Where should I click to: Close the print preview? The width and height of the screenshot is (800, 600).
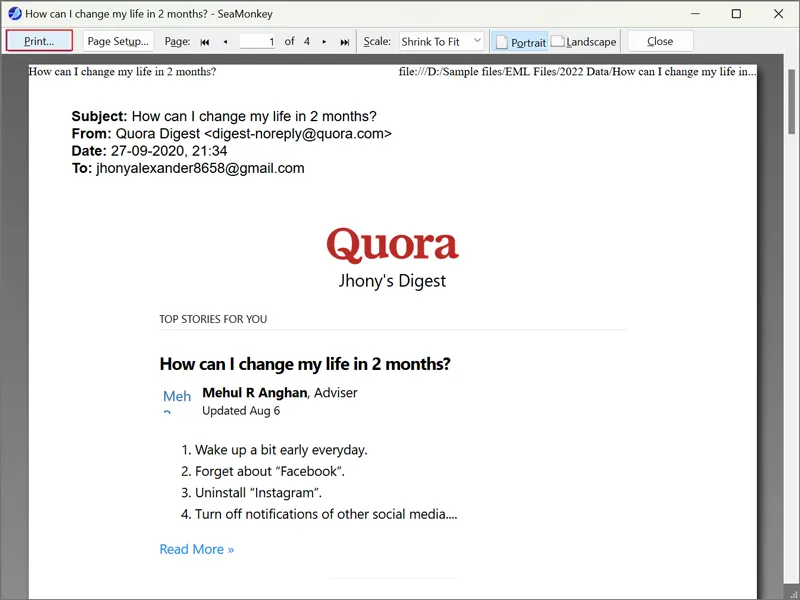660,41
